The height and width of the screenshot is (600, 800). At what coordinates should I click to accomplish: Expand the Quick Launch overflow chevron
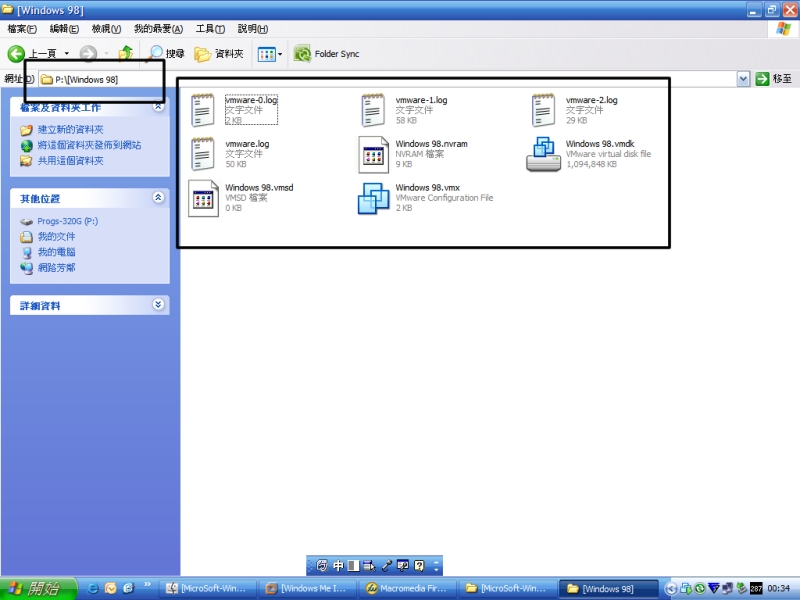pos(147,585)
